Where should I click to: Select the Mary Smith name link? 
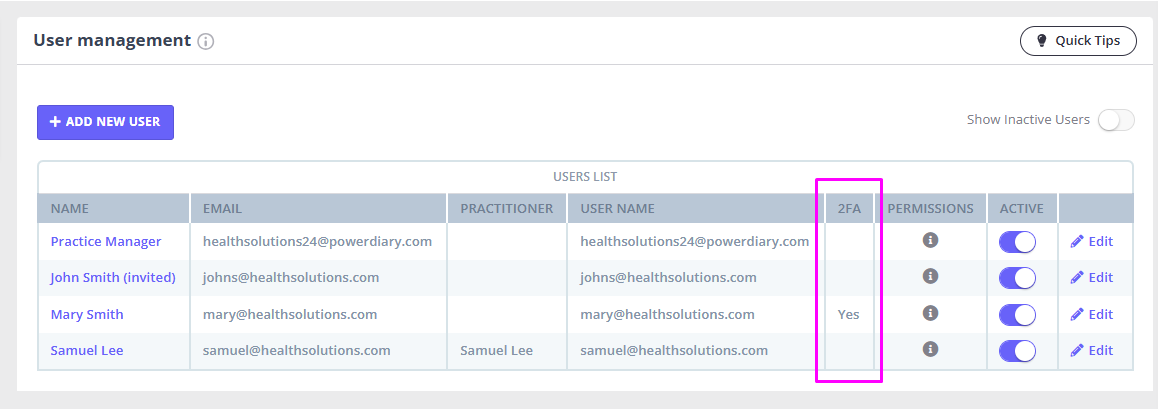pos(87,314)
